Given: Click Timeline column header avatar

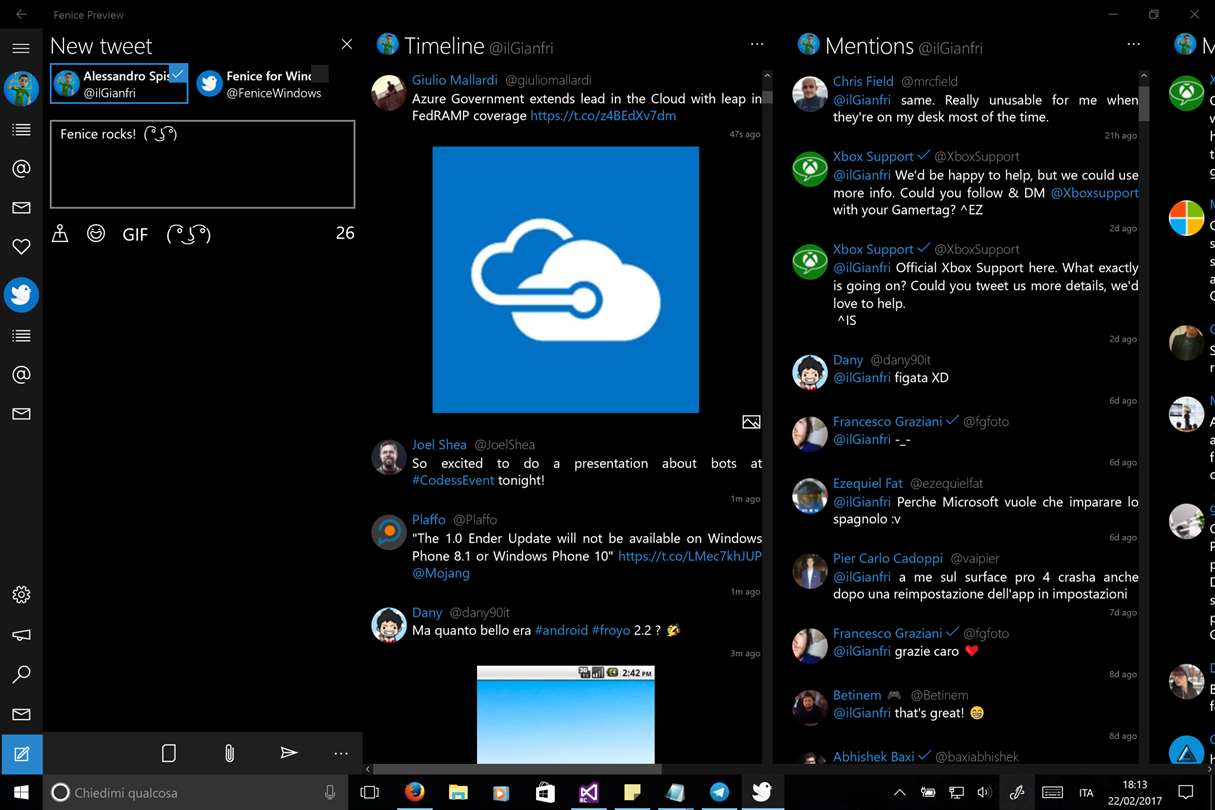Looking at the screenshot, I should click(387, 44).
